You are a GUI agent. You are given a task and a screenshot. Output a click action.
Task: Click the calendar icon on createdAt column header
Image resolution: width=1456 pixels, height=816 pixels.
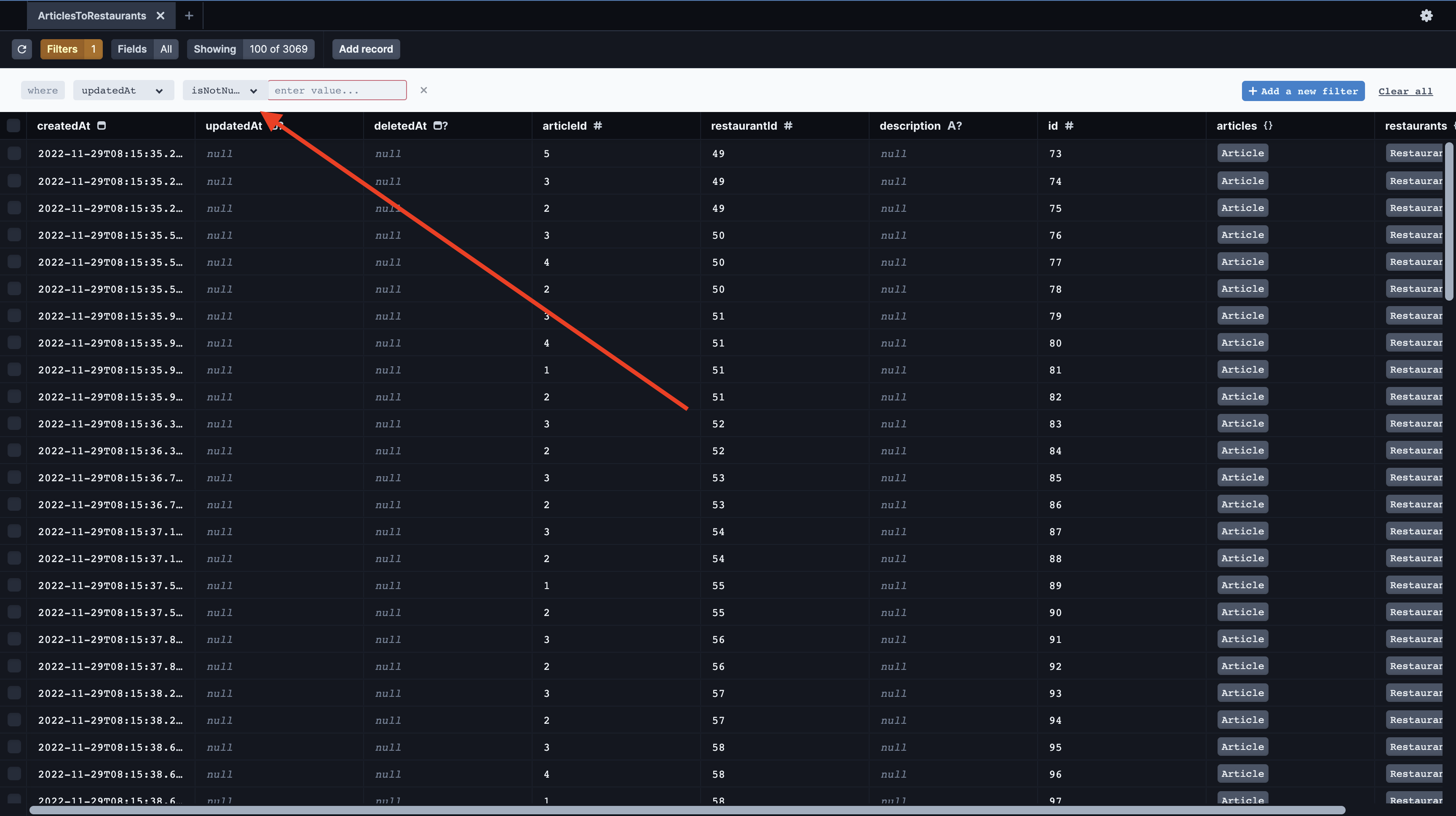[x=102, y=125]
